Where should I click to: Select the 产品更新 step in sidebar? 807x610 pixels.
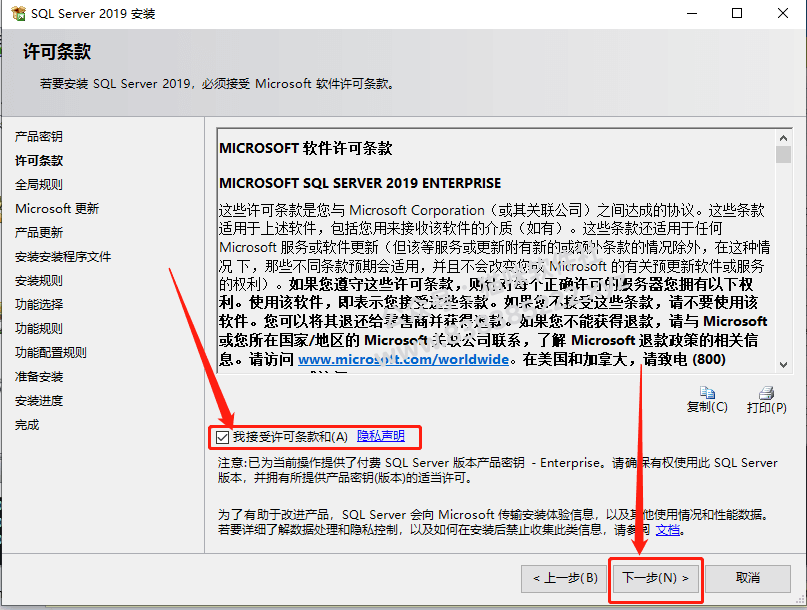(39, 233)
